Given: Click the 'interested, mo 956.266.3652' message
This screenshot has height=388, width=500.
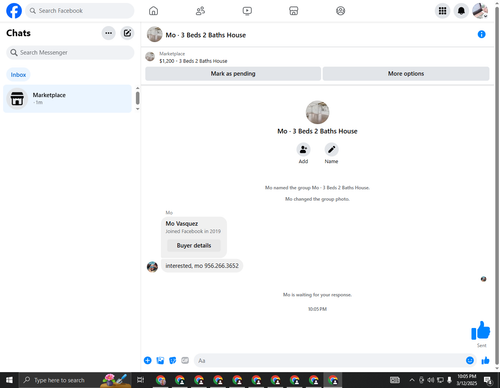Looking at the screenshot, I should pyautogui.click(x=202, y=266).
